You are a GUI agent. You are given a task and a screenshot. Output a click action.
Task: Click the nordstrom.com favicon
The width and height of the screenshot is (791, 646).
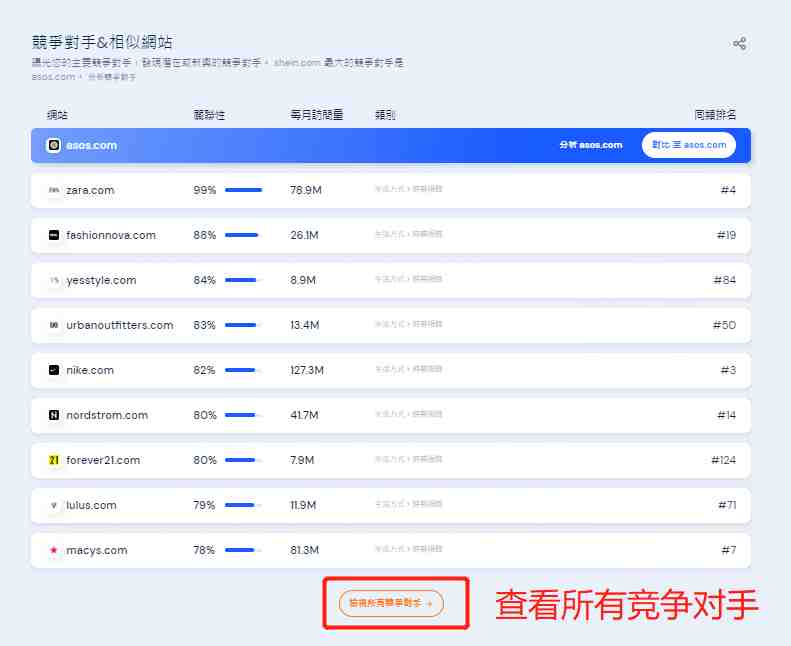54,415
